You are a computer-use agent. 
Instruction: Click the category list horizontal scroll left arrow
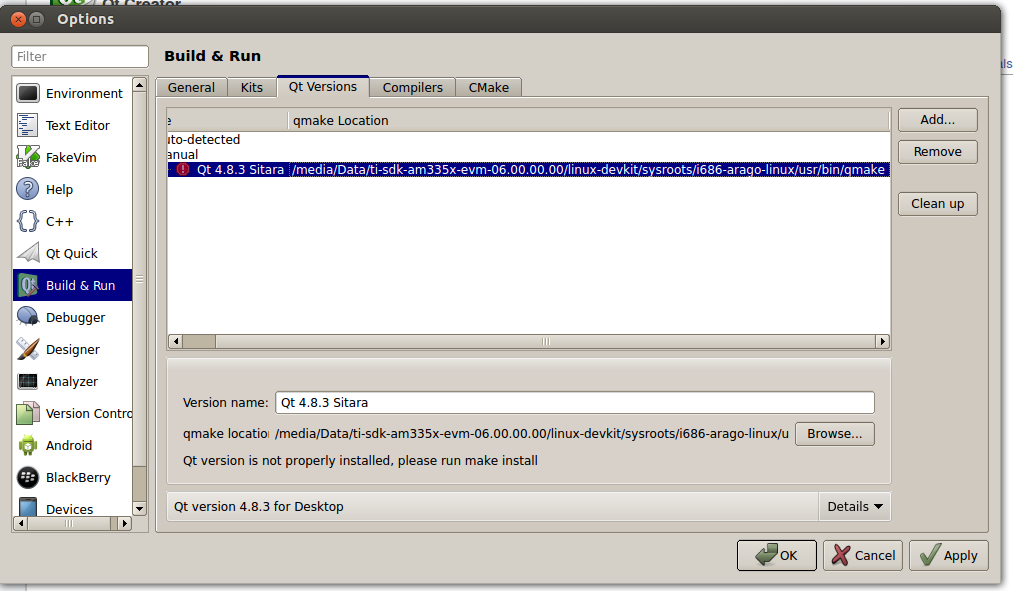click(x=20, y=524)
